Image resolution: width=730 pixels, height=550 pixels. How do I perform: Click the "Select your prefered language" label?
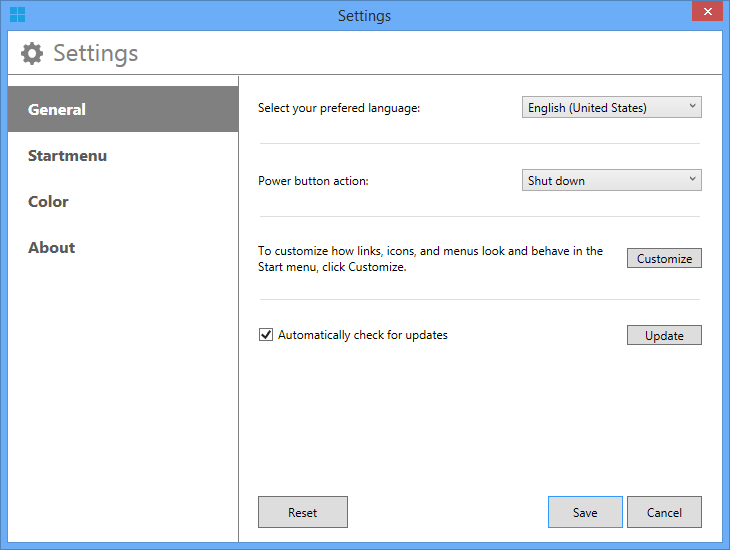coord(339,108)
